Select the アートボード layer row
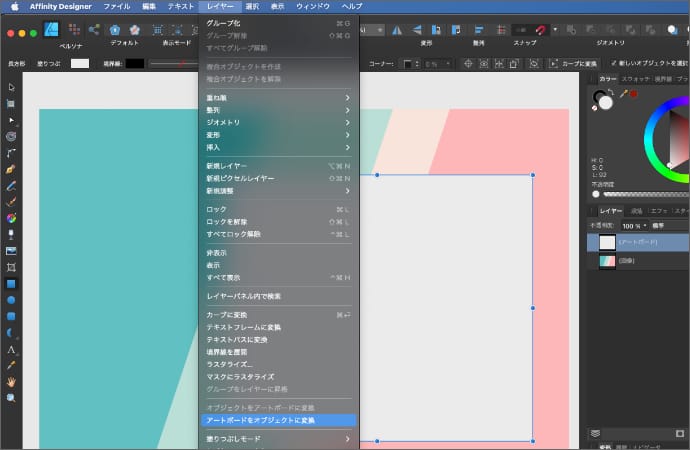 pyautogui.click(x=637, y=242)
